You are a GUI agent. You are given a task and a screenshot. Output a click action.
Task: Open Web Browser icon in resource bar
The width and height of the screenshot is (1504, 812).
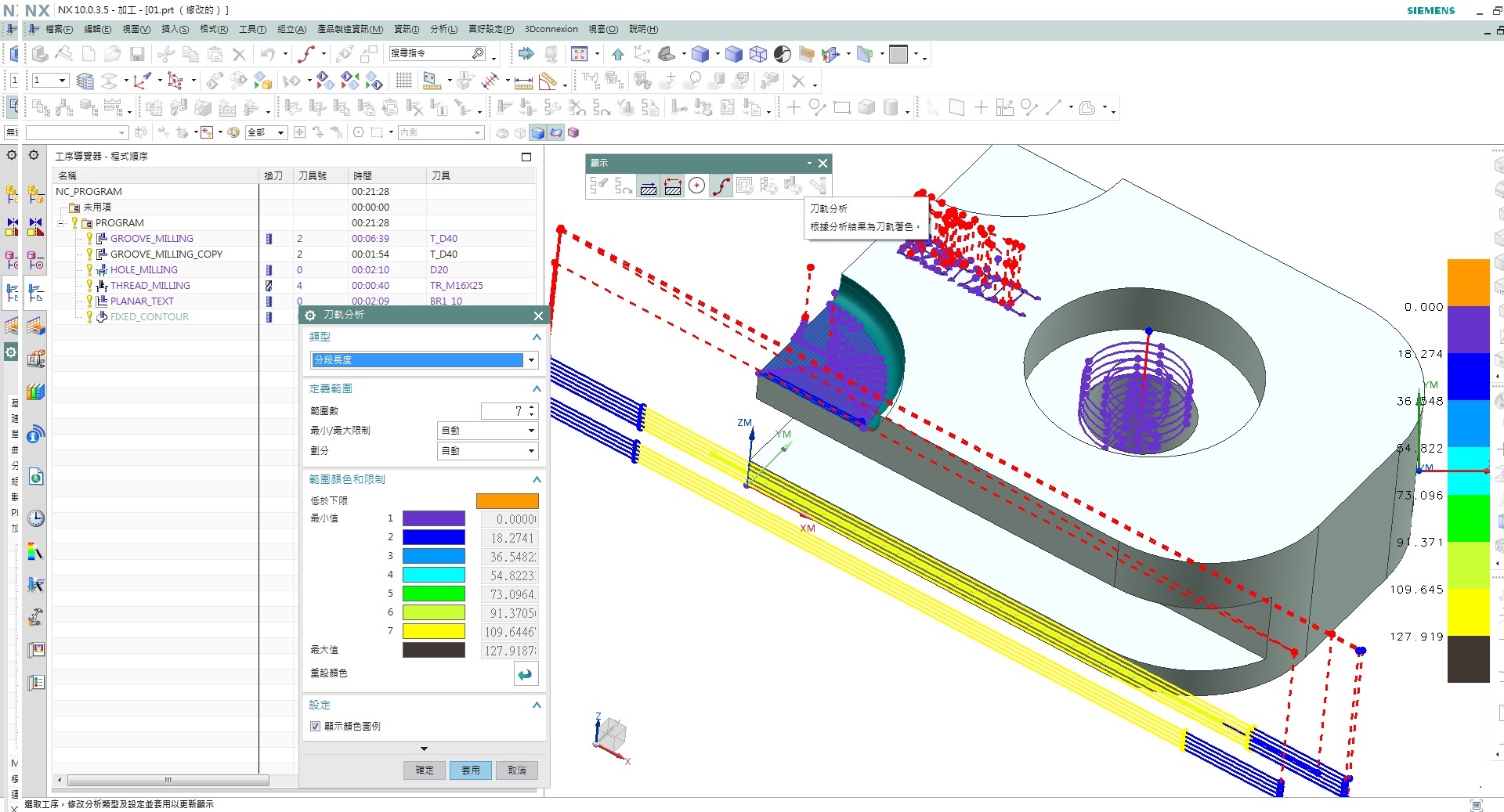pyautogui.click(x=36, y=477)
